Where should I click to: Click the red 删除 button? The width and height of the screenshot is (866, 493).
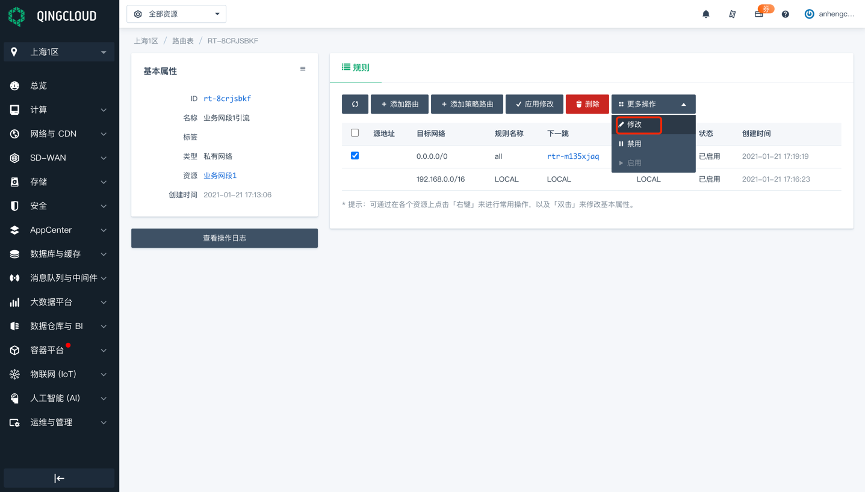pos(587,104)
